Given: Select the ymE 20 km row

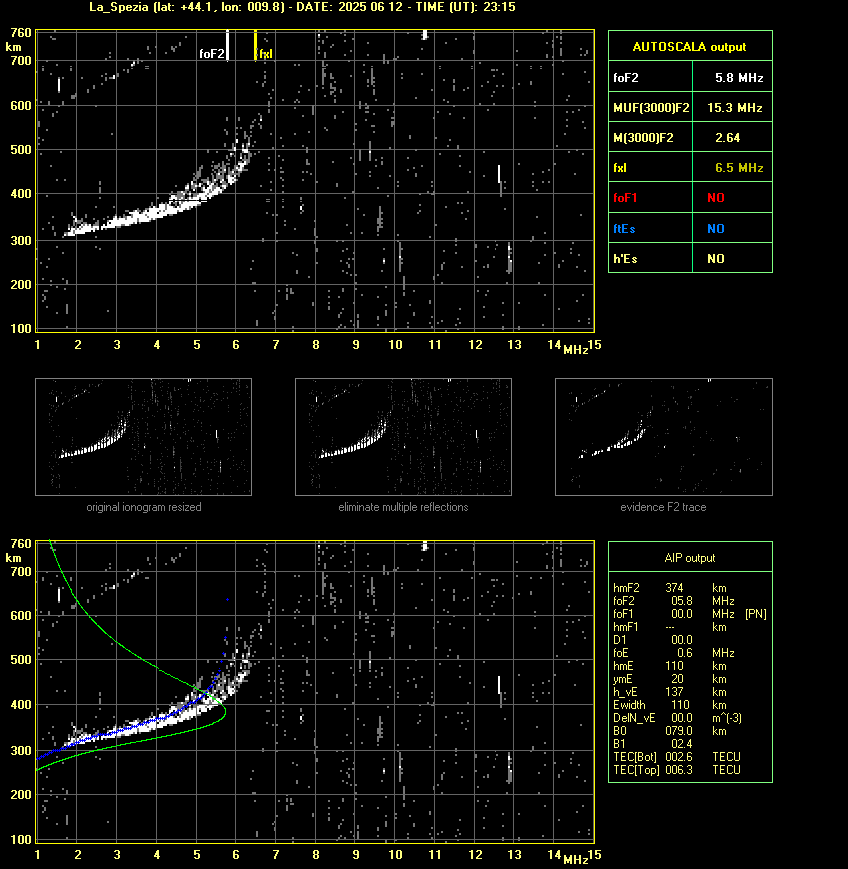Looking at the screenshot, I should 670,679.
